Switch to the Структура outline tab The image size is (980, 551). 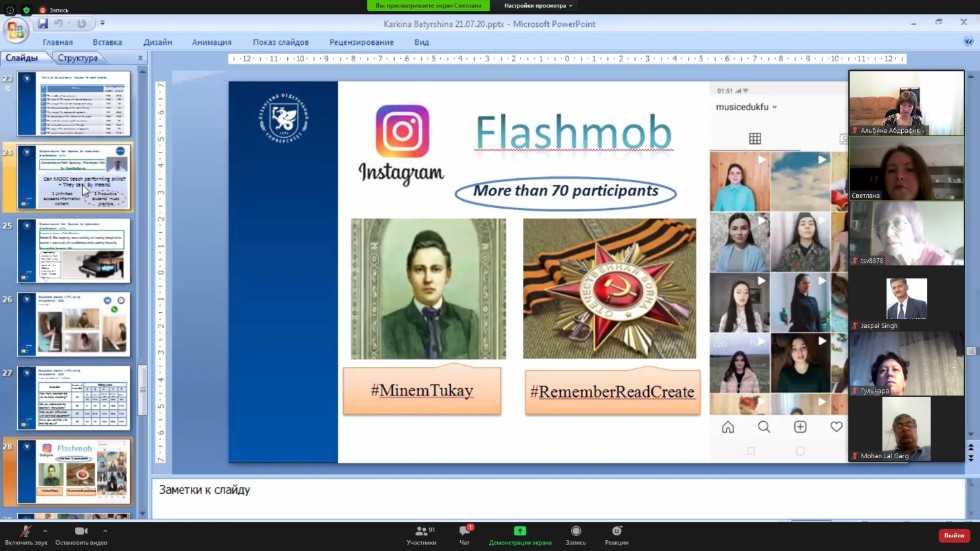pos(77,58)
